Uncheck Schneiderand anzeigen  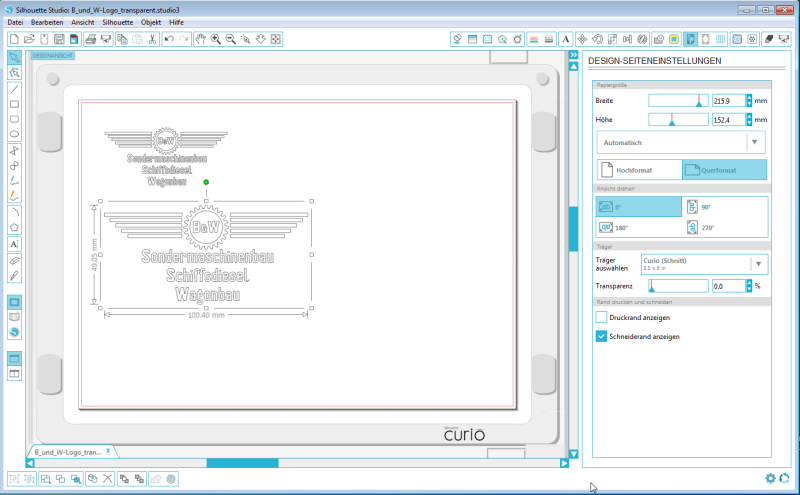point(601,336)
